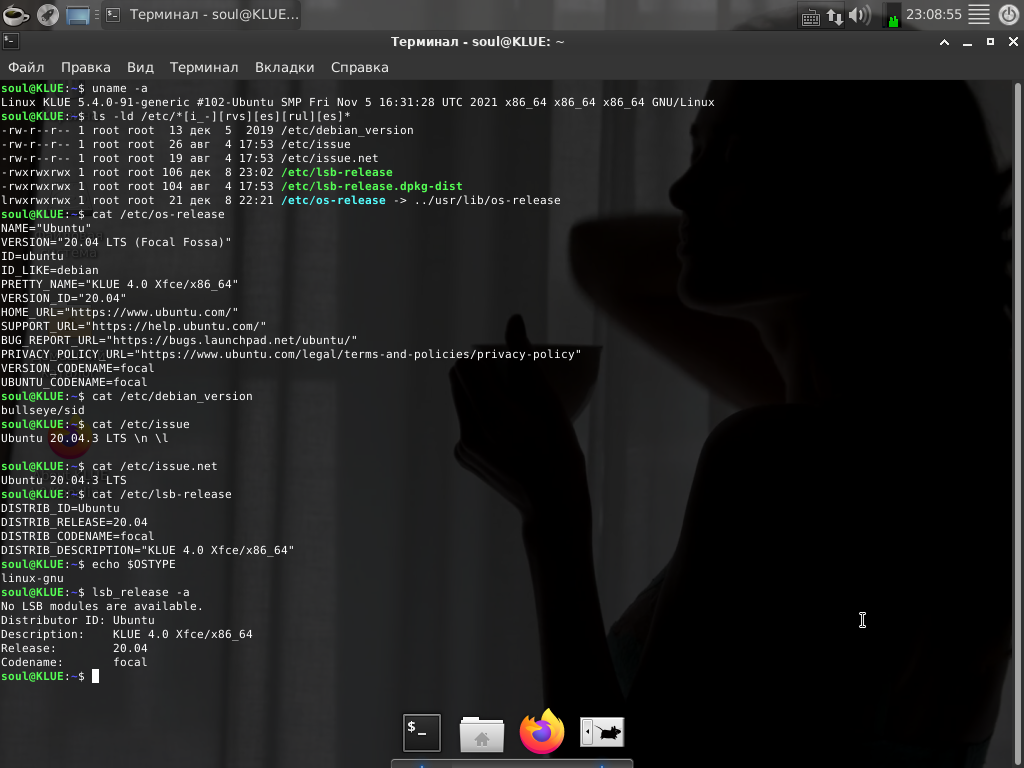Click the show desktop monitor icon
1024x768 pixels.
pos(78,14)
